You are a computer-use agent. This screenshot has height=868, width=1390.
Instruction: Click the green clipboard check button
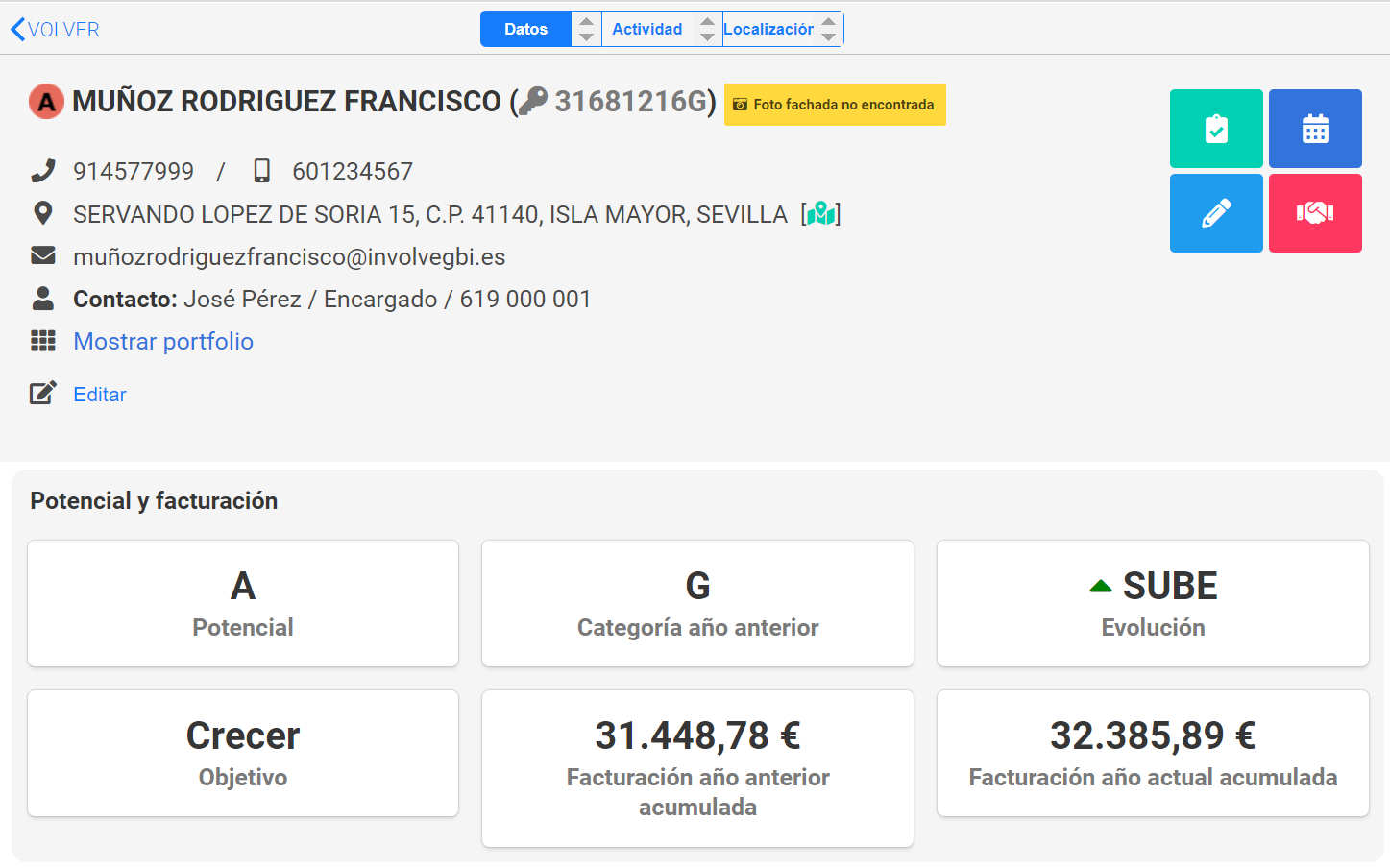[1216, 129]
